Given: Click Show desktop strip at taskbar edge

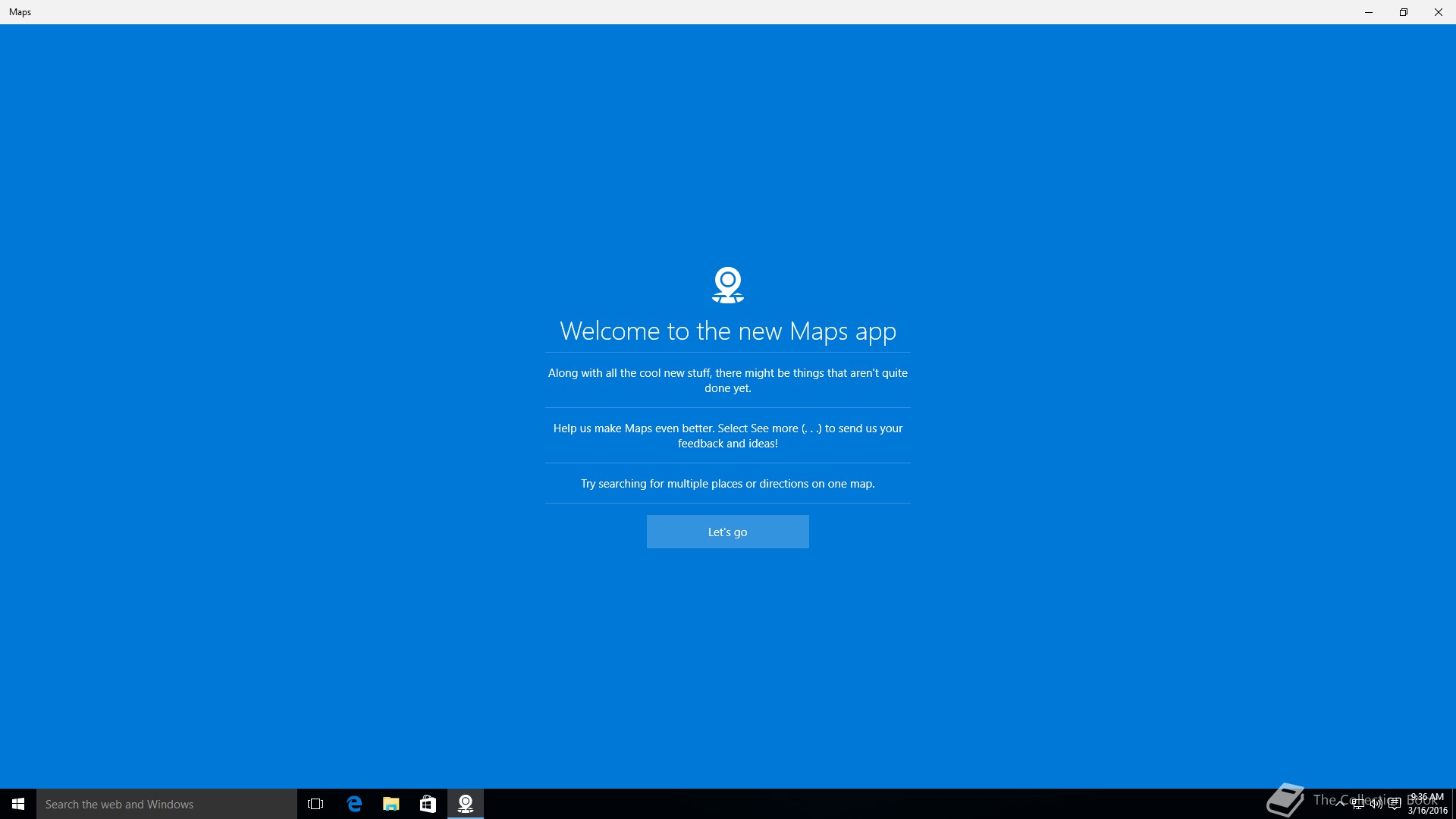Looking at the screenshot, I should [x=1453, y=804].
